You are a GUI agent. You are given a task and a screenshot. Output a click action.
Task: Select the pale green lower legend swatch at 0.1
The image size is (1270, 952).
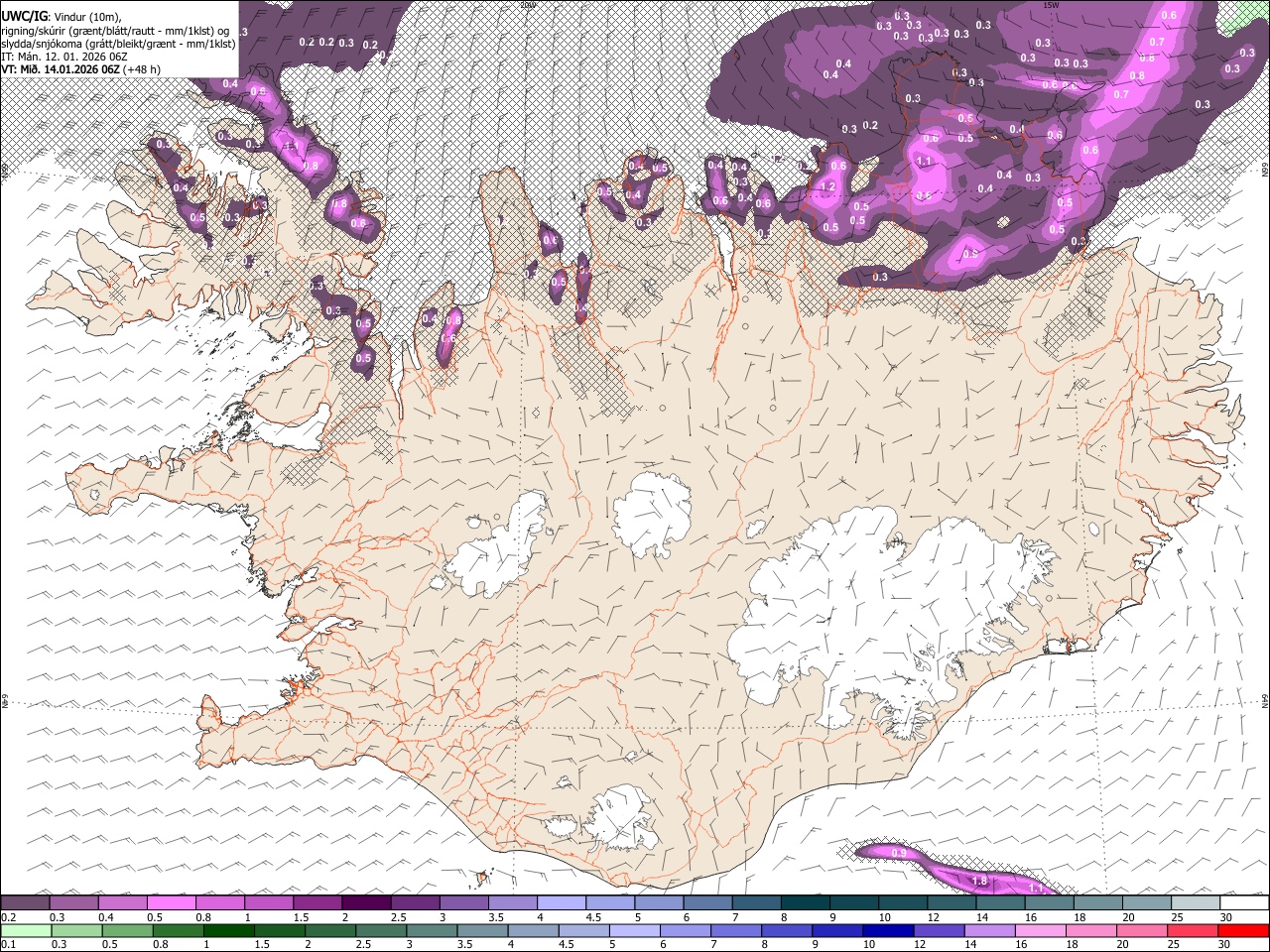26,930
